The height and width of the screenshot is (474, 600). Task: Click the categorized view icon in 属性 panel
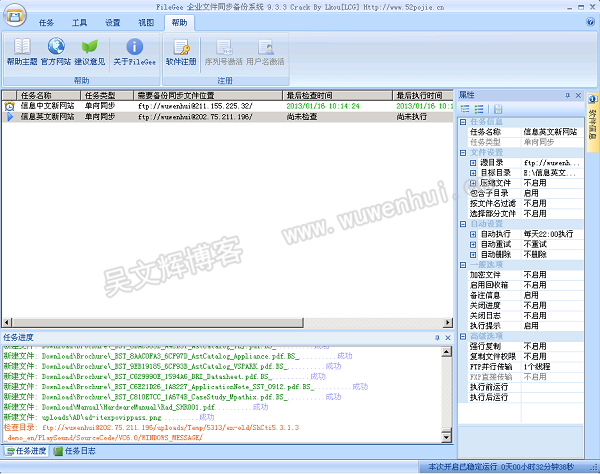coord(464,109)
